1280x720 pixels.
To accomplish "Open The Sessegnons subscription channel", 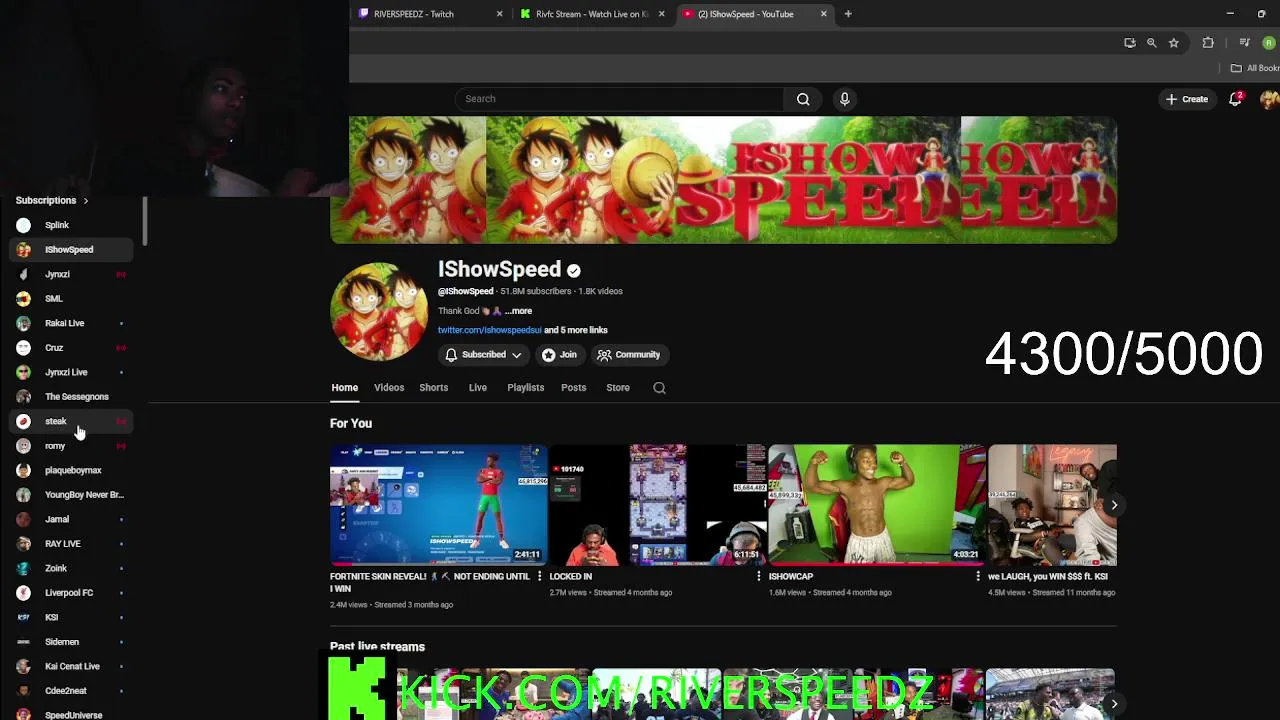I will [x=70, y=397].
